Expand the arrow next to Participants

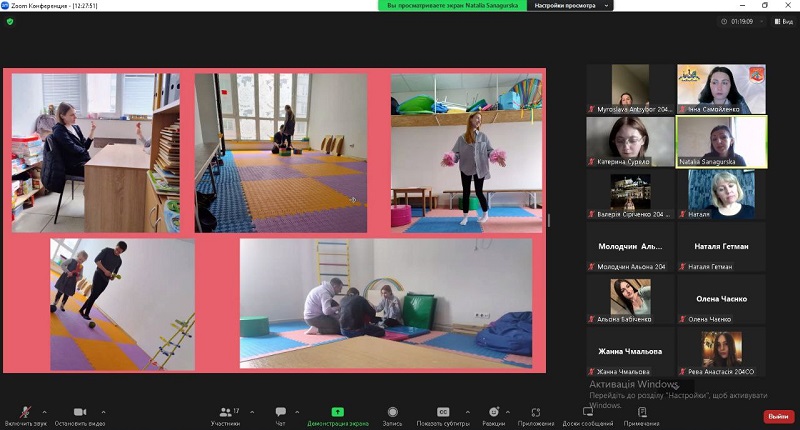click(251, 411)
